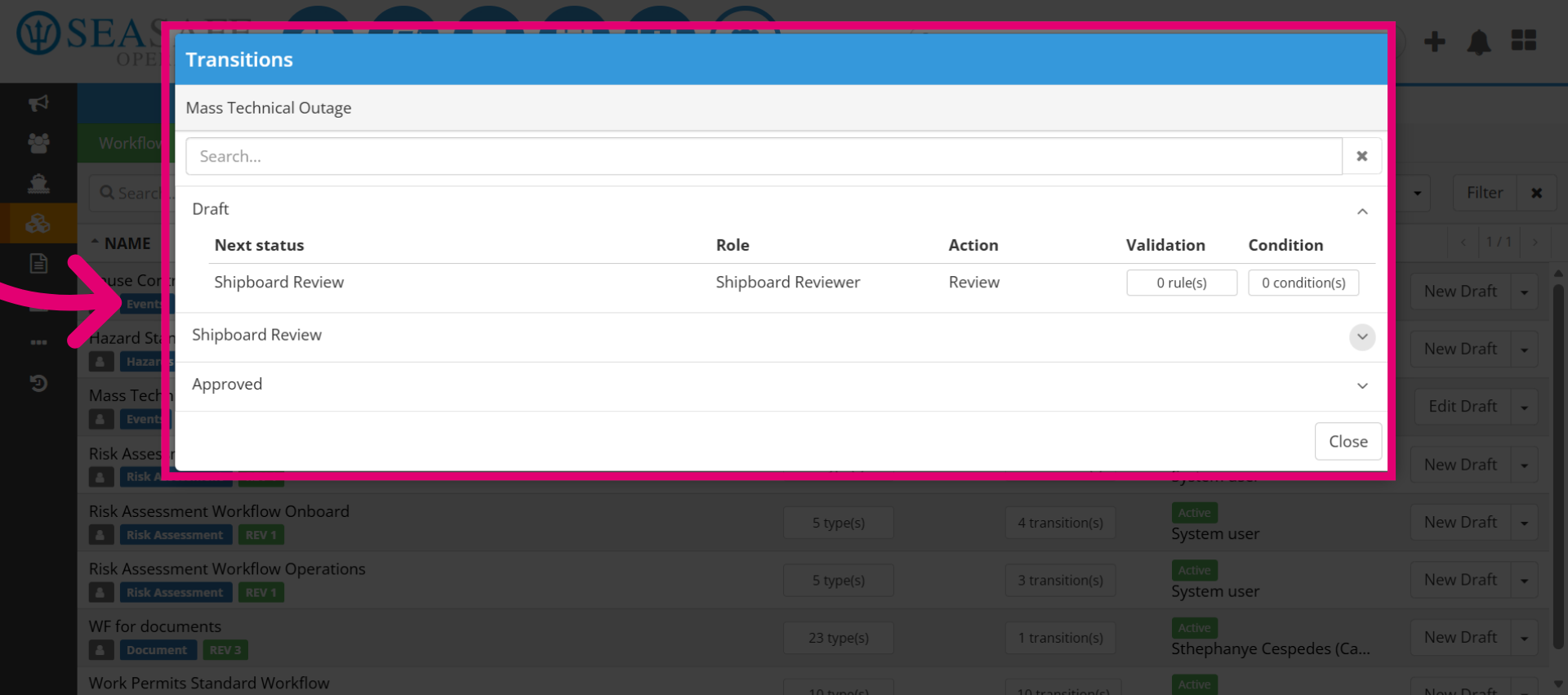1568x695 pixels.
Task: Click New Draft for Risk Assessment Workflow Onboard
Action: point(1460,522)
